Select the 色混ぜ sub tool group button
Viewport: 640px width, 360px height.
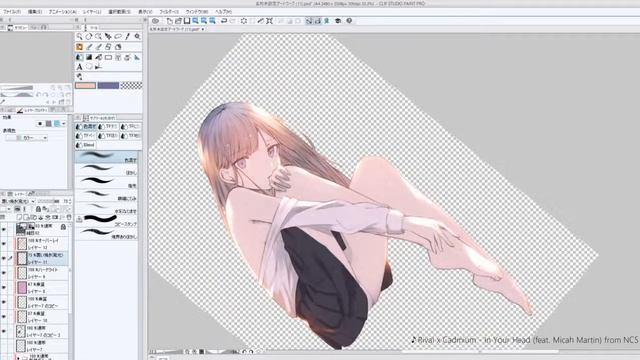point(86,127)
